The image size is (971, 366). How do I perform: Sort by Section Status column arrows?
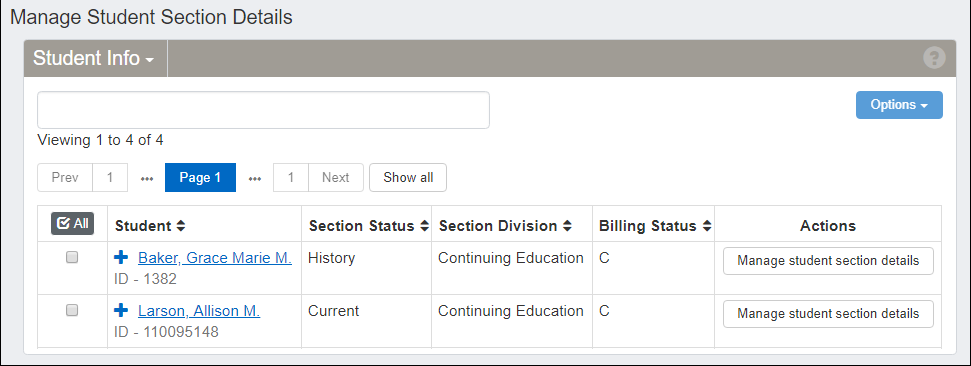[424, 227]
